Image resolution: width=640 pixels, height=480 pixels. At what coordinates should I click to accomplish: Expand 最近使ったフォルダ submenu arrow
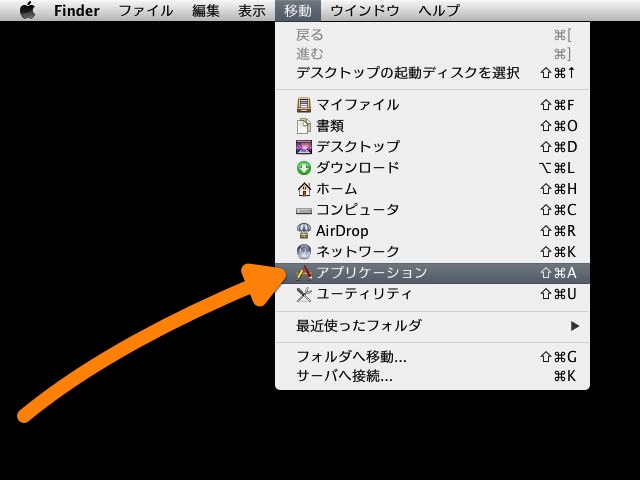tap(575, 326)
